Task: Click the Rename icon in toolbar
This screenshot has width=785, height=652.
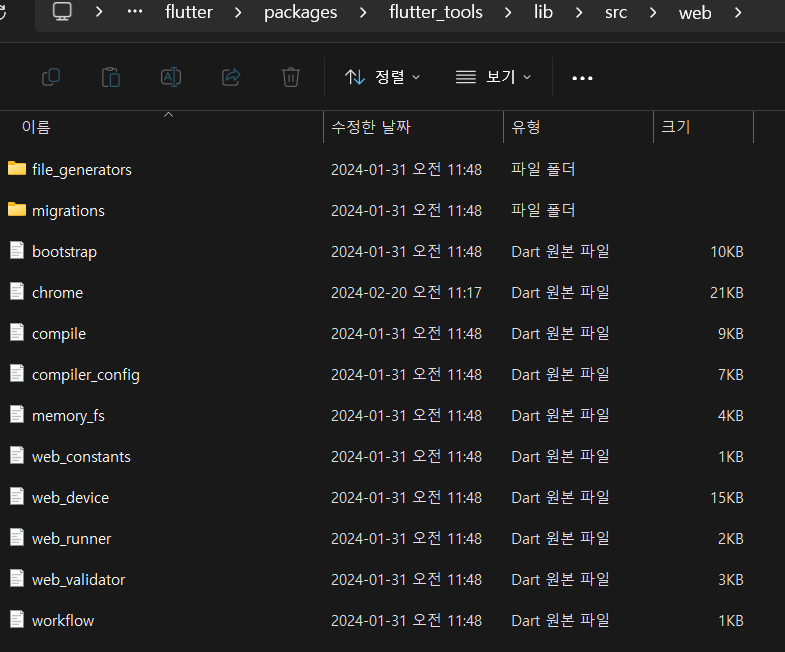Action: (x=171, y=77)
